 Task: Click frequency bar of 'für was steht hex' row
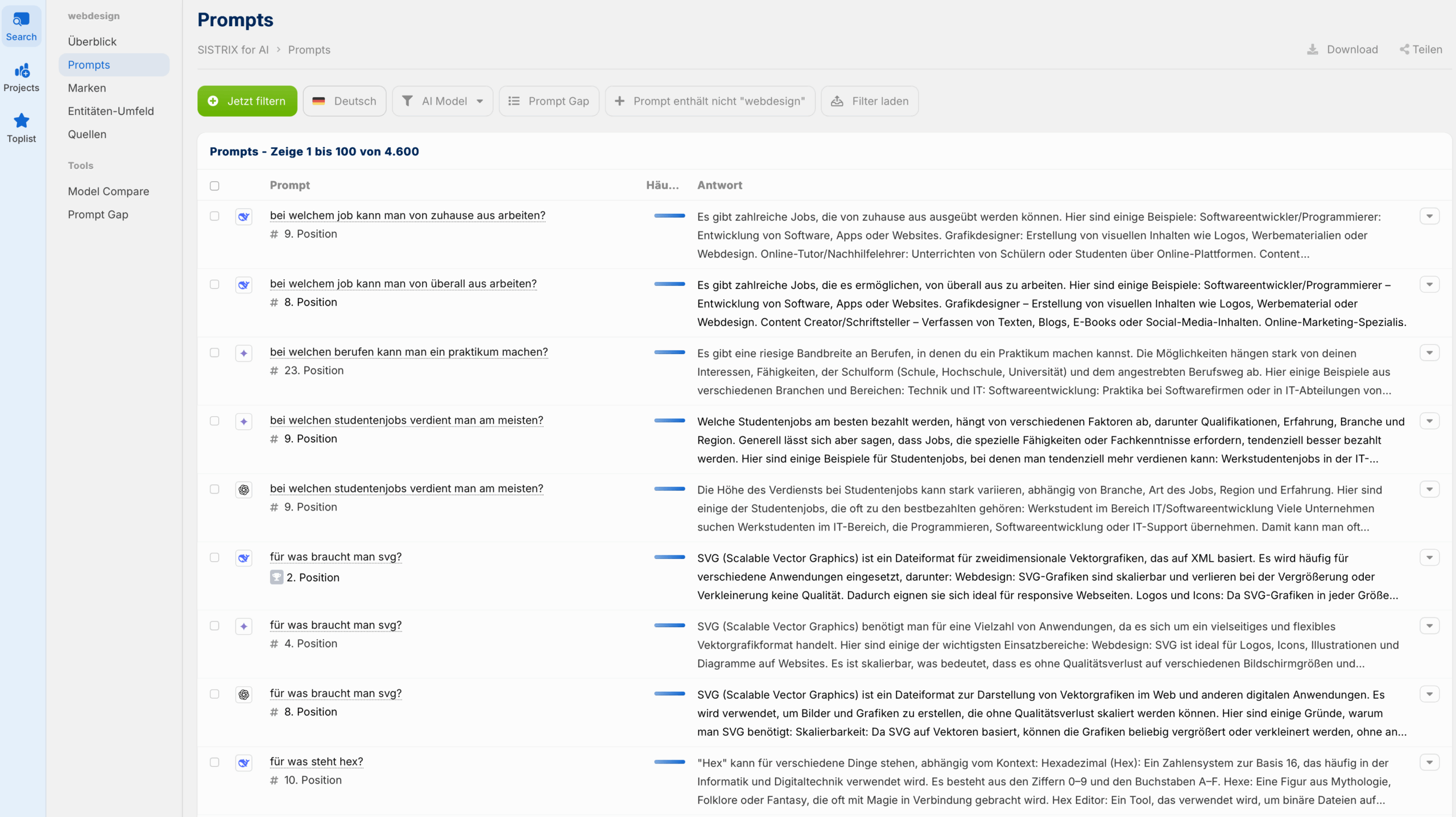pyautogui.click(x=669, y=762)
